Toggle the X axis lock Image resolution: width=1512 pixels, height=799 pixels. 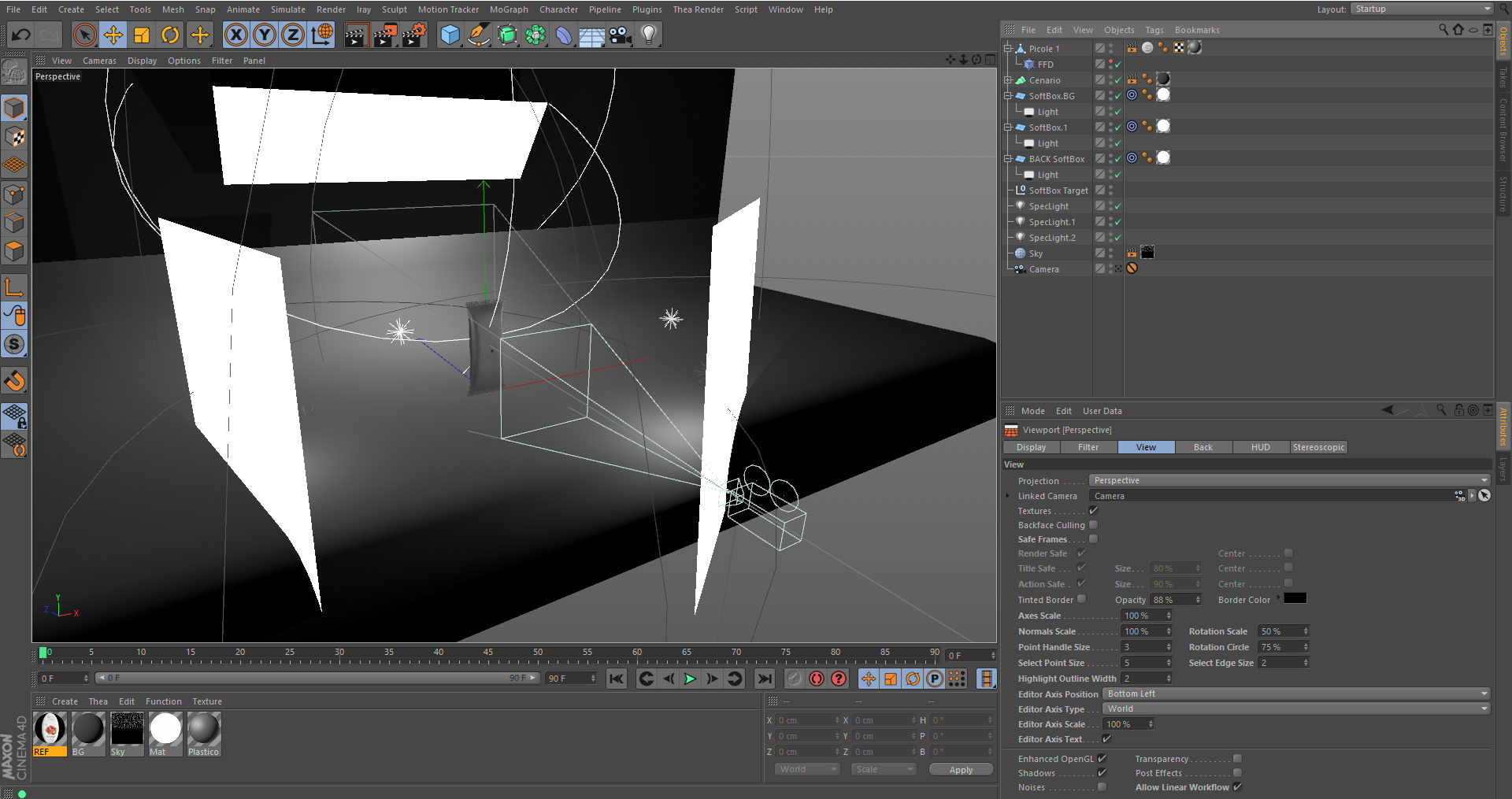235,35
